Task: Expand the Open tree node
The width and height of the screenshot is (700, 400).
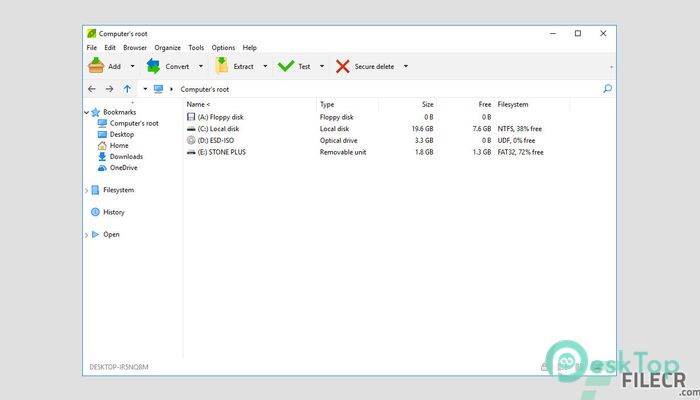Action: (x=86, y=235)
